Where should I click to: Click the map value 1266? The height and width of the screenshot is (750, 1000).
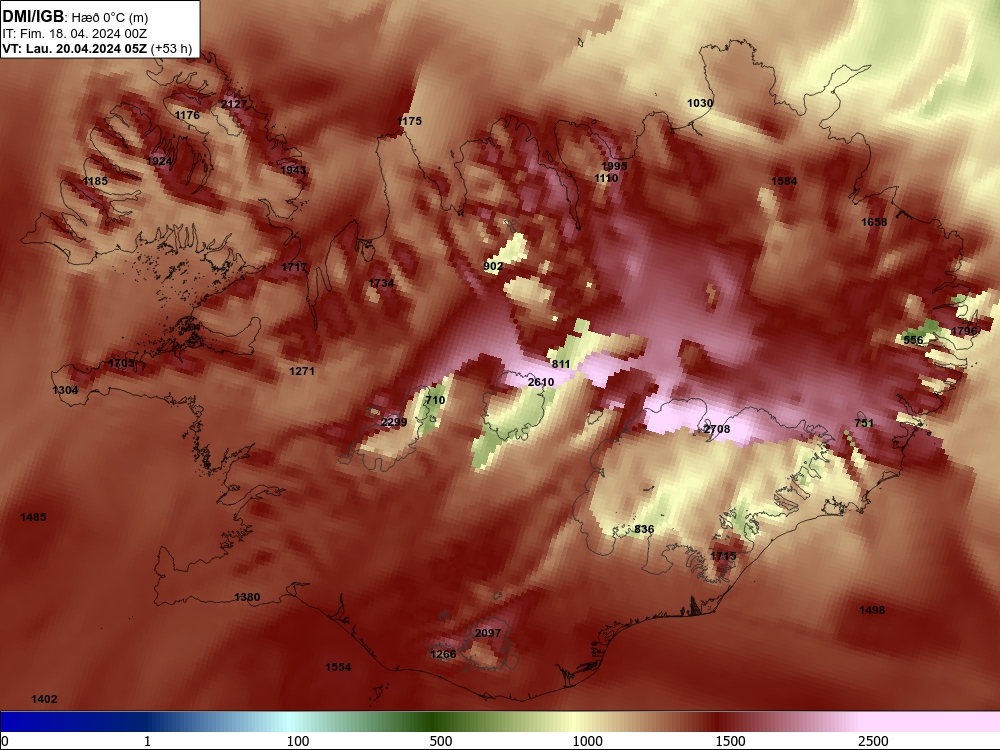point(443,654)
